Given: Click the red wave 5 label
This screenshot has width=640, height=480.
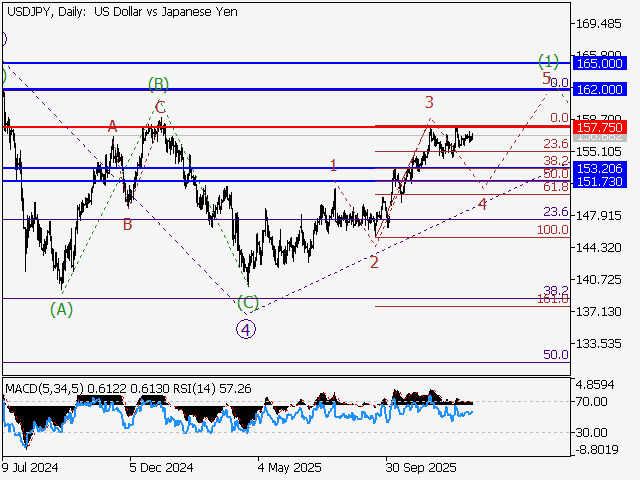Looking at the screenshot, I should point(546,77).
